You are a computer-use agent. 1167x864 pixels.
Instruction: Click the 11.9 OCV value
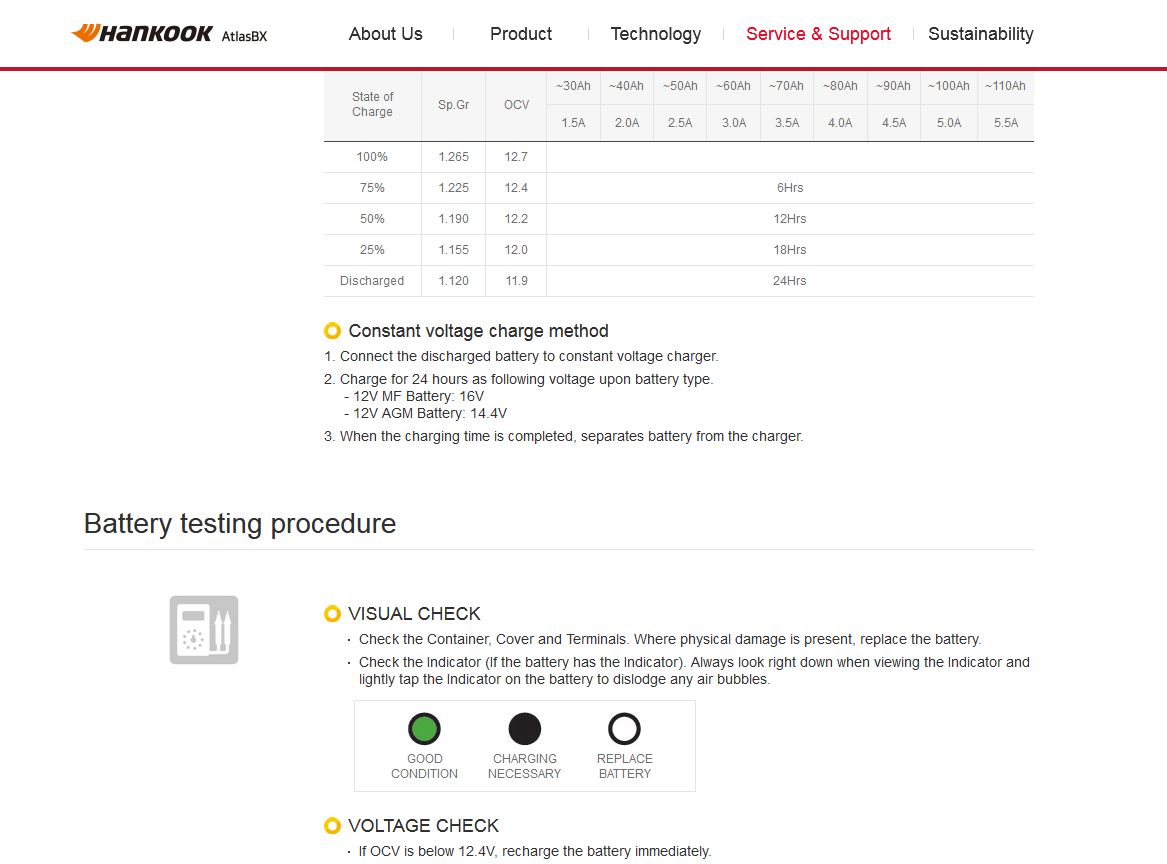point(516,281)
